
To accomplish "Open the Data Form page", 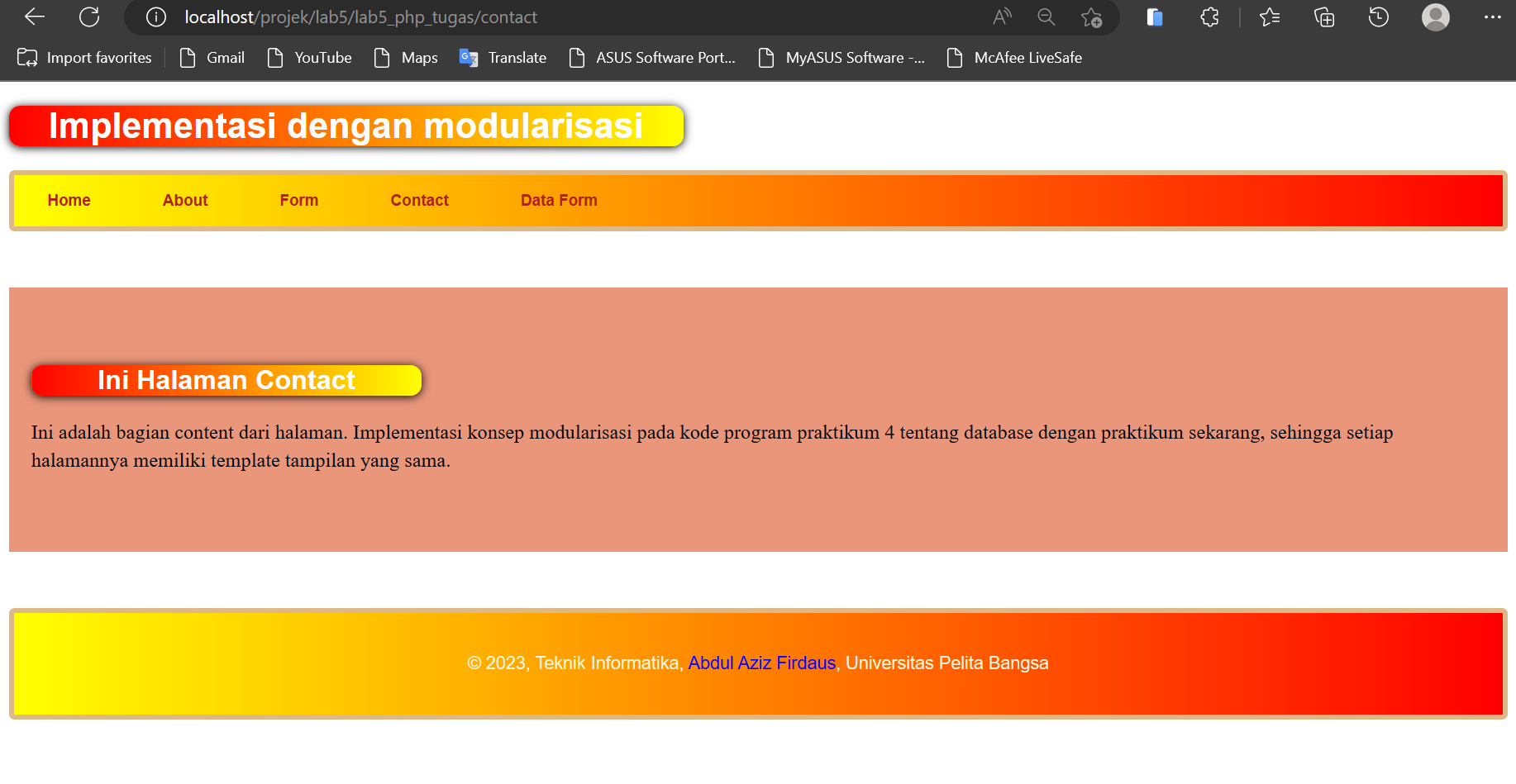I will pyautogui.click(x=559, y=200).
